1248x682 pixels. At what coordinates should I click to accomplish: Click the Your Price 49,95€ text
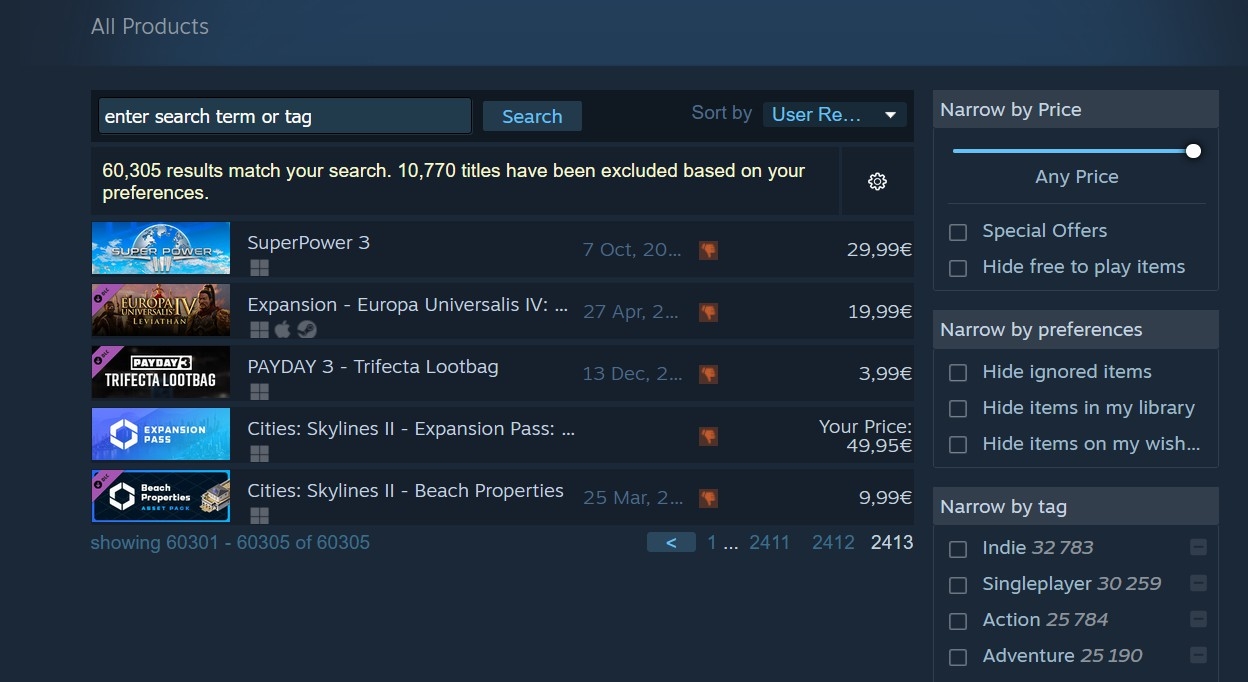(865, 435)
